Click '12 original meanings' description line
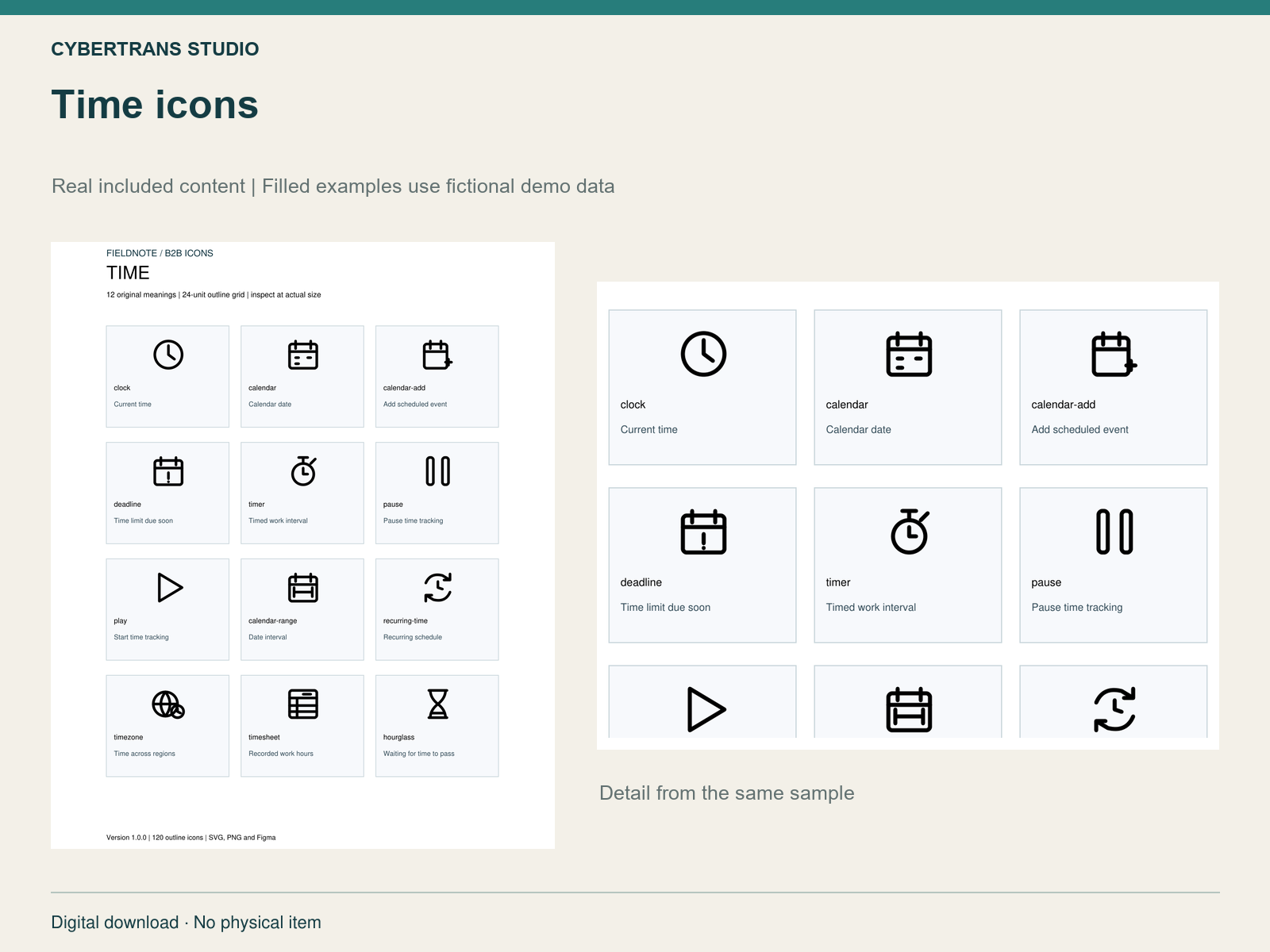The height and width of the screenshot is (952, 1270). click(214, 295)
